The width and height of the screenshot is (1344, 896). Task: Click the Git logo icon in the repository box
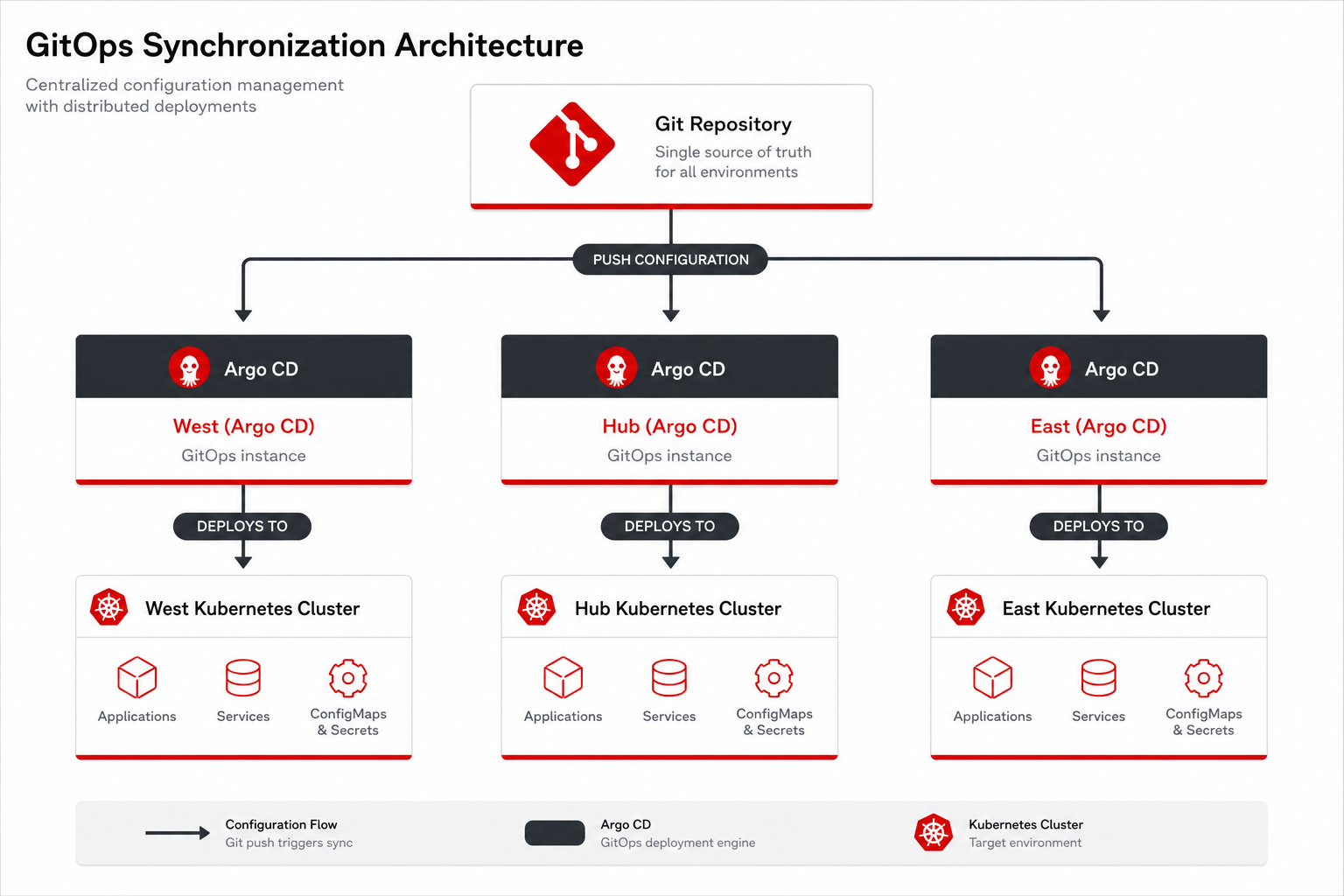pyautogui.click(x=572, y=144)
